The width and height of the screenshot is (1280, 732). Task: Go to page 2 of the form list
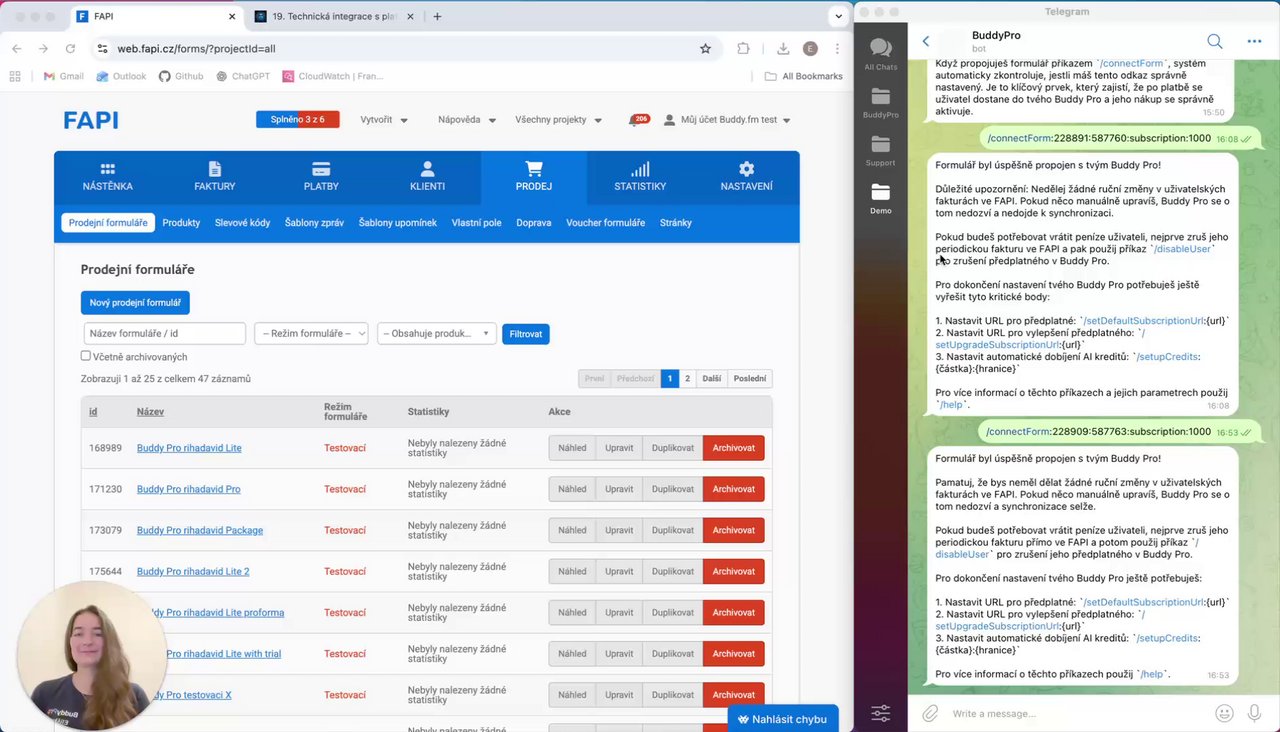click(687, 379)
